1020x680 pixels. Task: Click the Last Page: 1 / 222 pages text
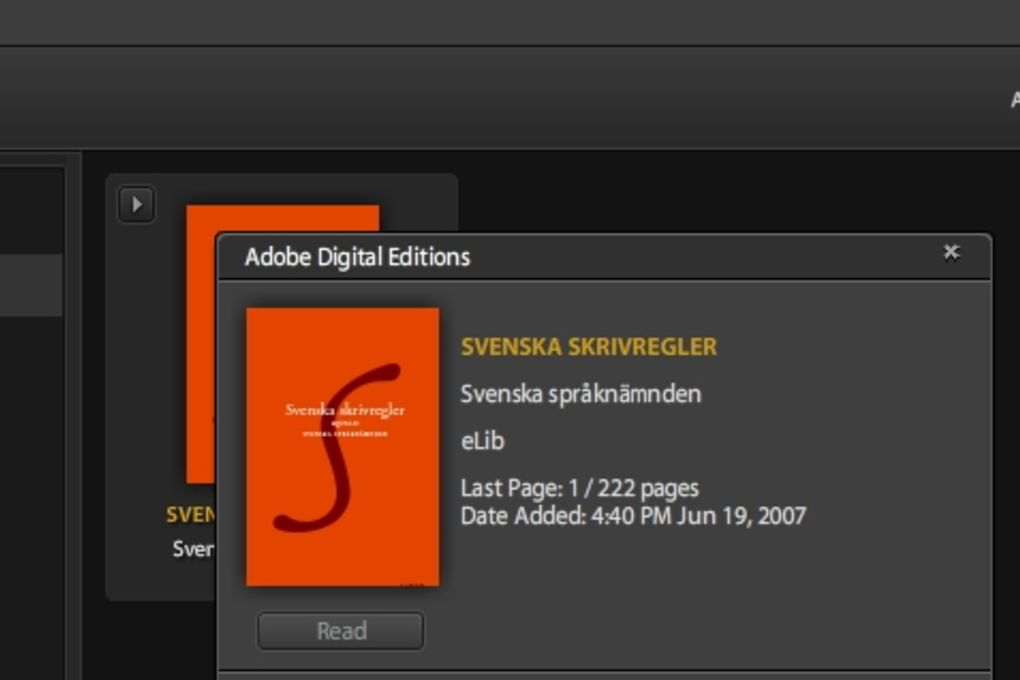(x=580, y=488)
